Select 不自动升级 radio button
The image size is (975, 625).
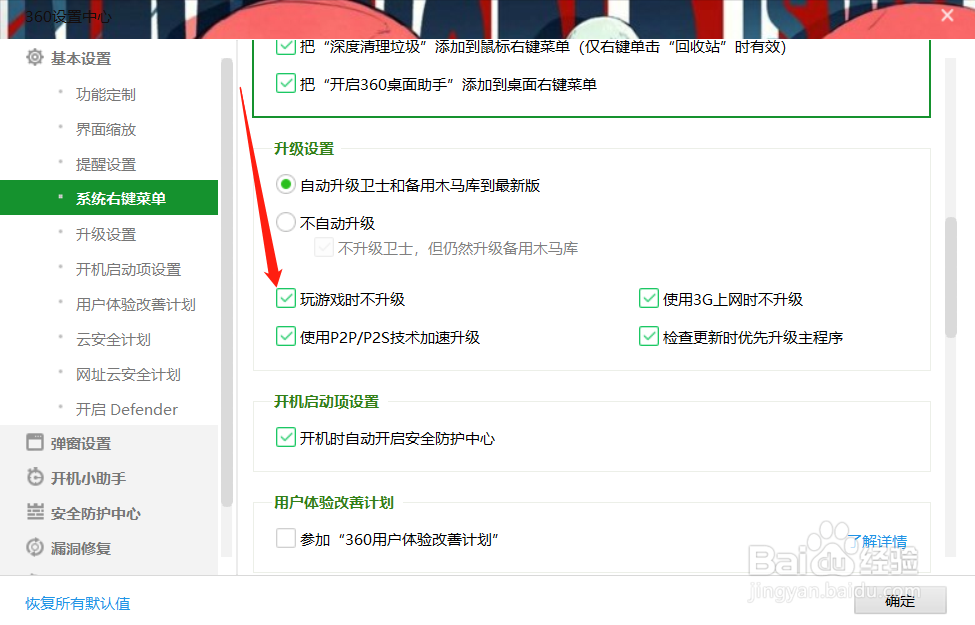[x=285, y=222]
